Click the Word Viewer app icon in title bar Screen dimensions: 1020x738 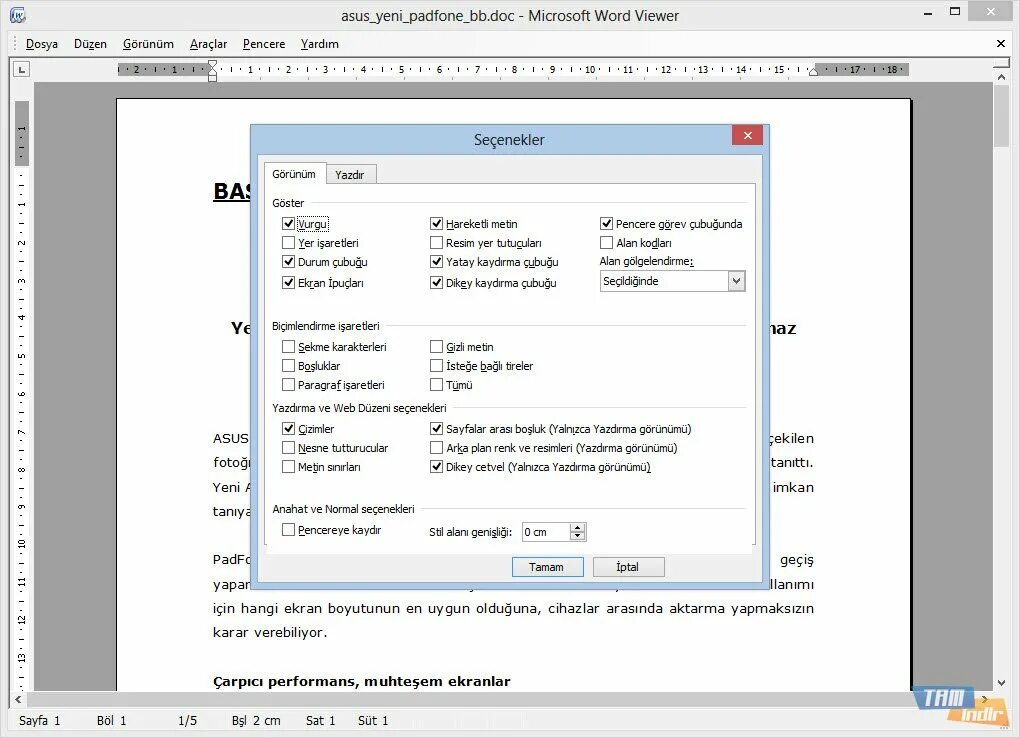(x=18, y=14)
